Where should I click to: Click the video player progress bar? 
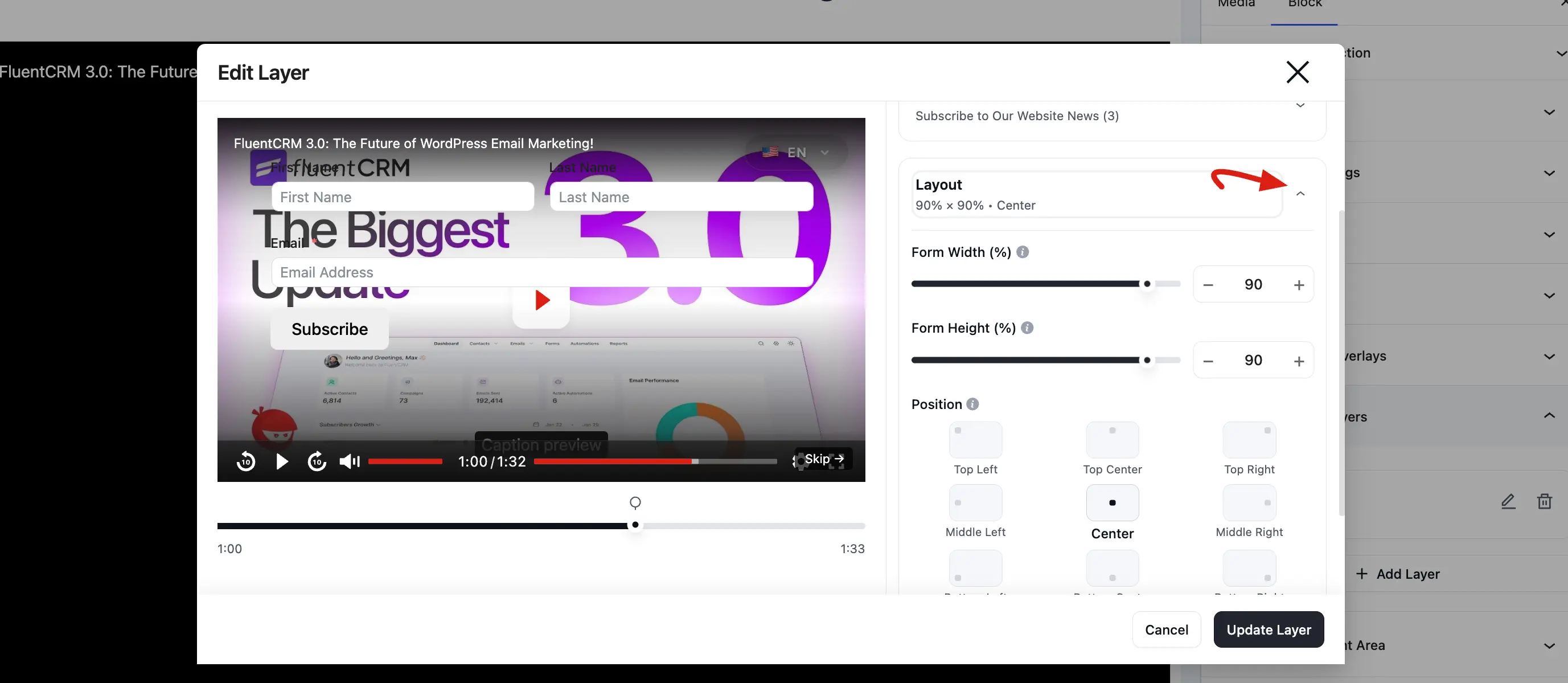(x=655, y=461)
